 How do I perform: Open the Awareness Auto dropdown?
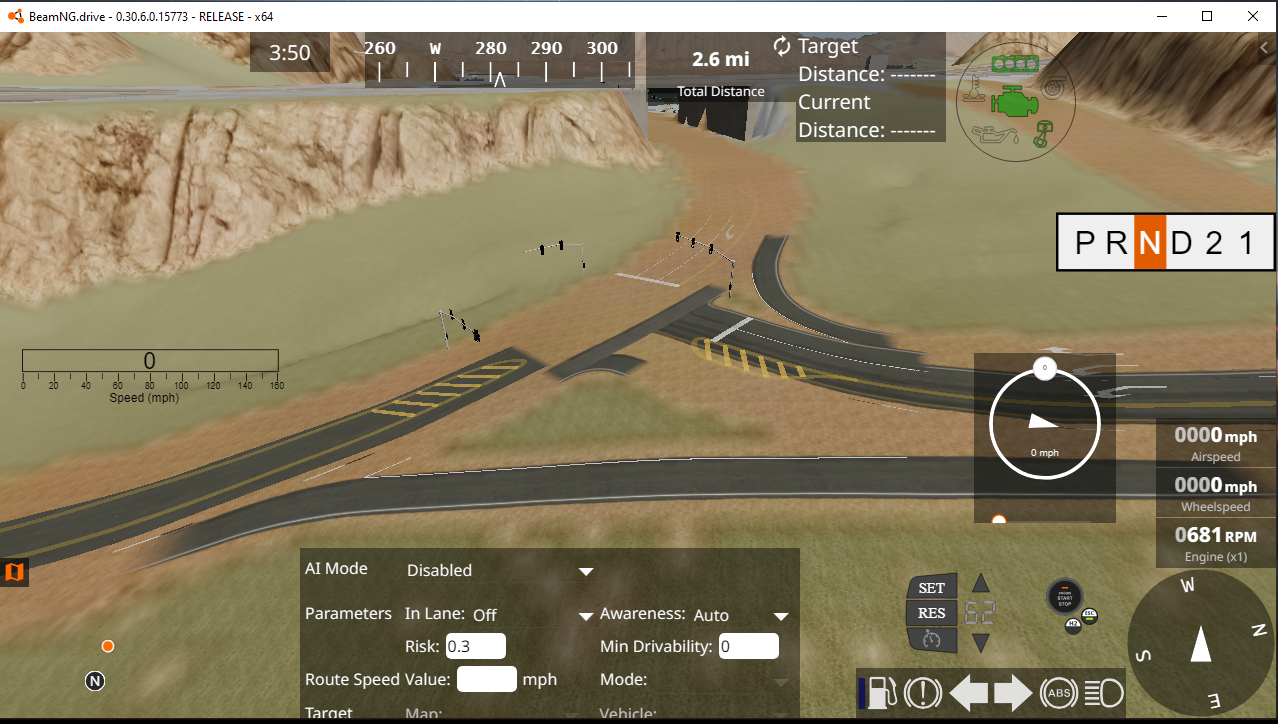(740, 615)
